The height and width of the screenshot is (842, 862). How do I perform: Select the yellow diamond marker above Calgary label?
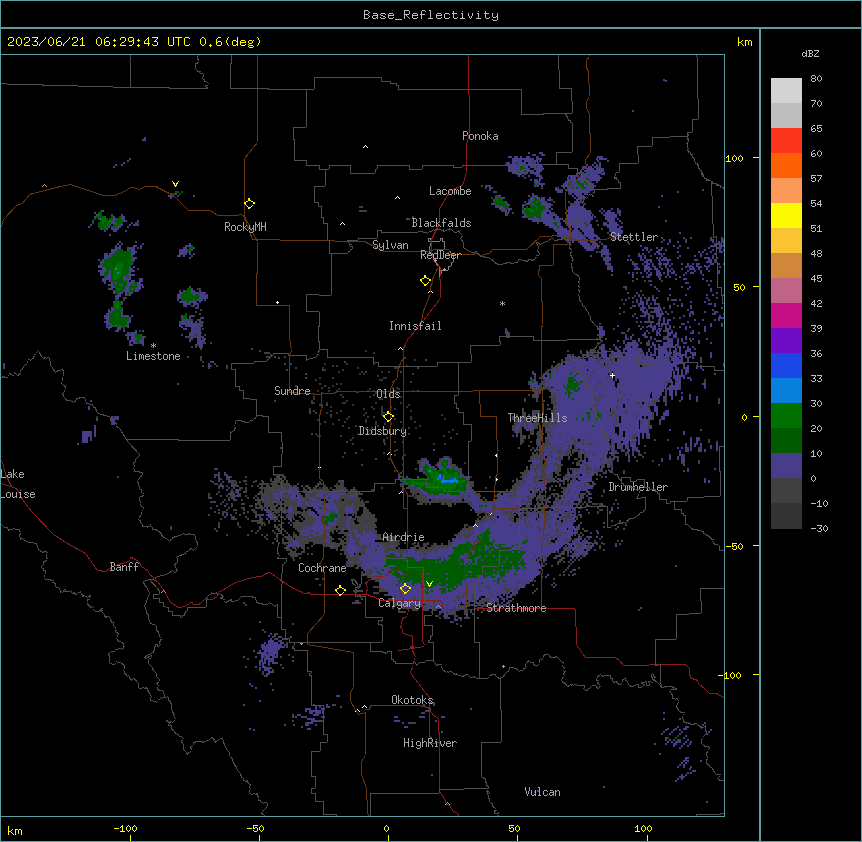(405, 589)
